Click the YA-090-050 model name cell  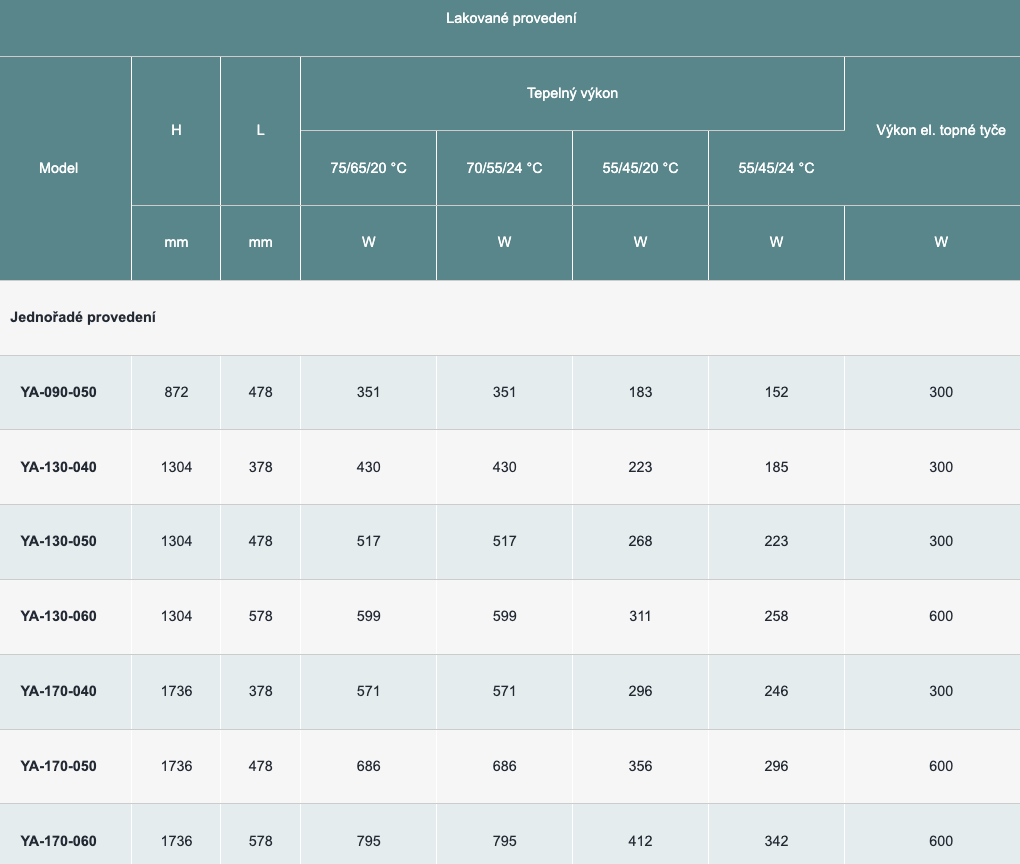tap(58, 392)
